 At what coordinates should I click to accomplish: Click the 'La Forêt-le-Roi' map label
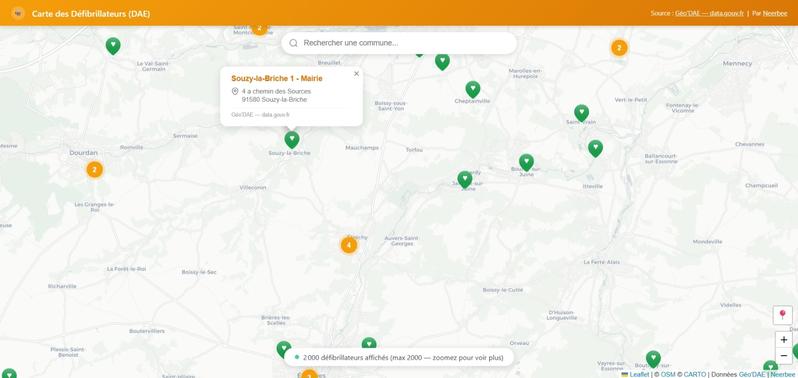pos(126,269)
